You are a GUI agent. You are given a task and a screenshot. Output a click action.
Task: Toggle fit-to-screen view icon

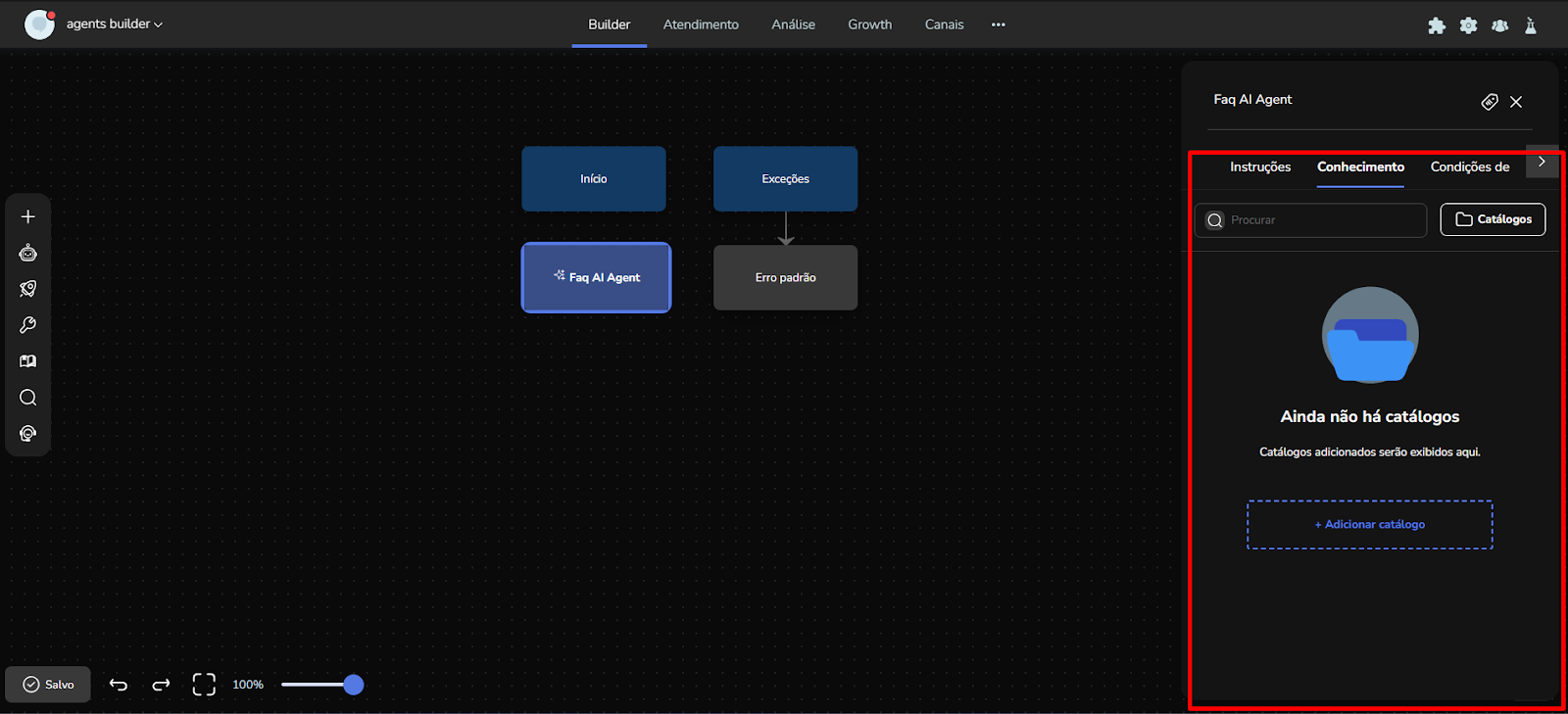pos(204,685)
